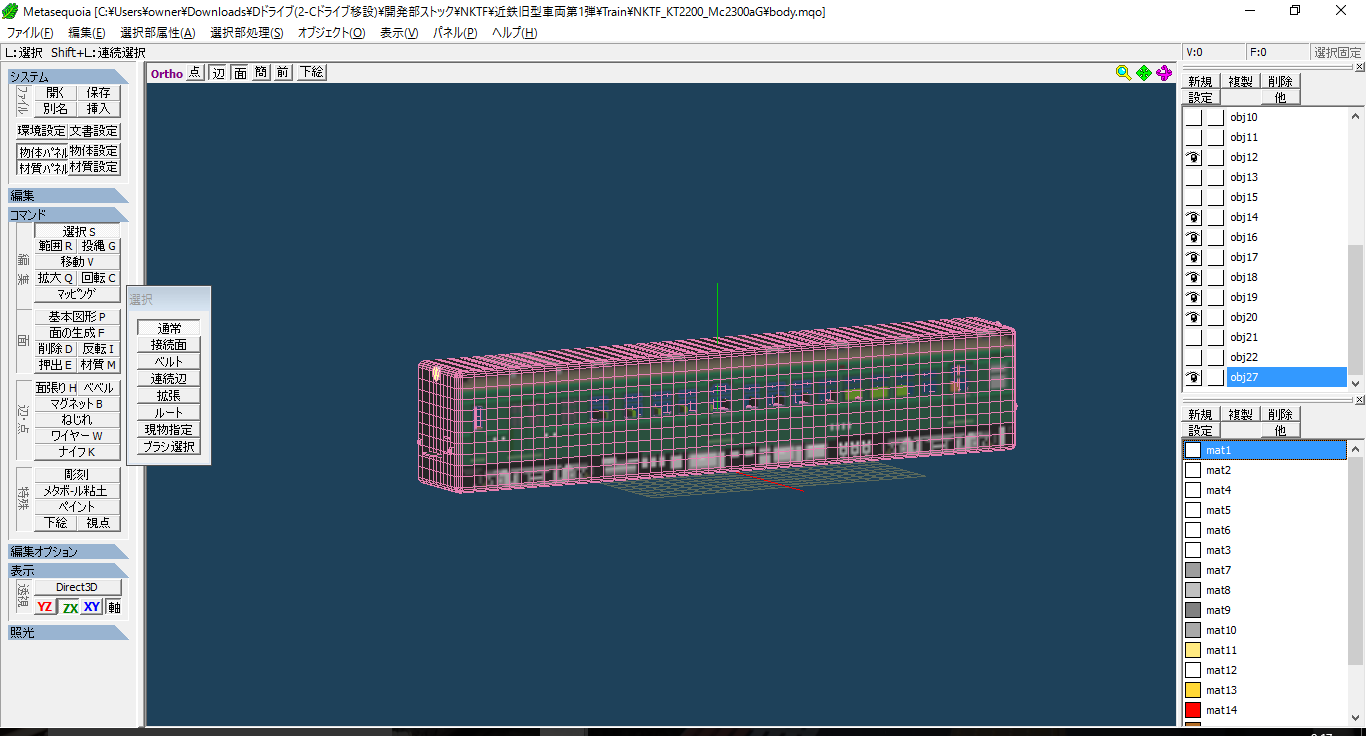Open the 表示(V) menu
This screenshot has height=736, width=1366.
399,33
